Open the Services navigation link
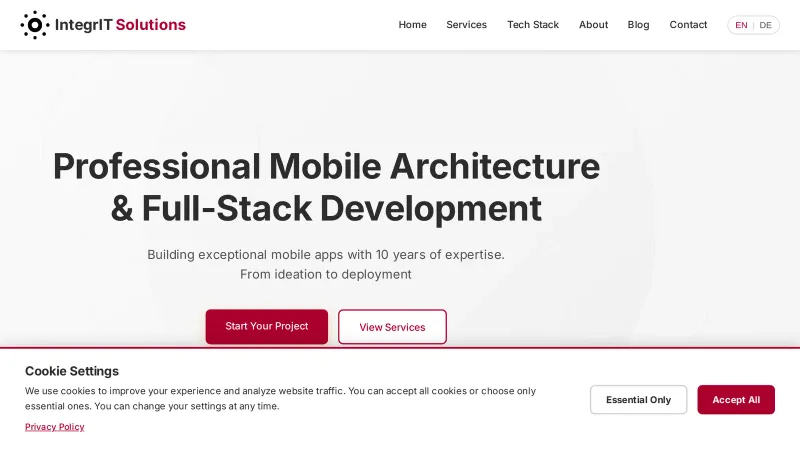Viewport: 800px width, 450px height. (466, 25)
